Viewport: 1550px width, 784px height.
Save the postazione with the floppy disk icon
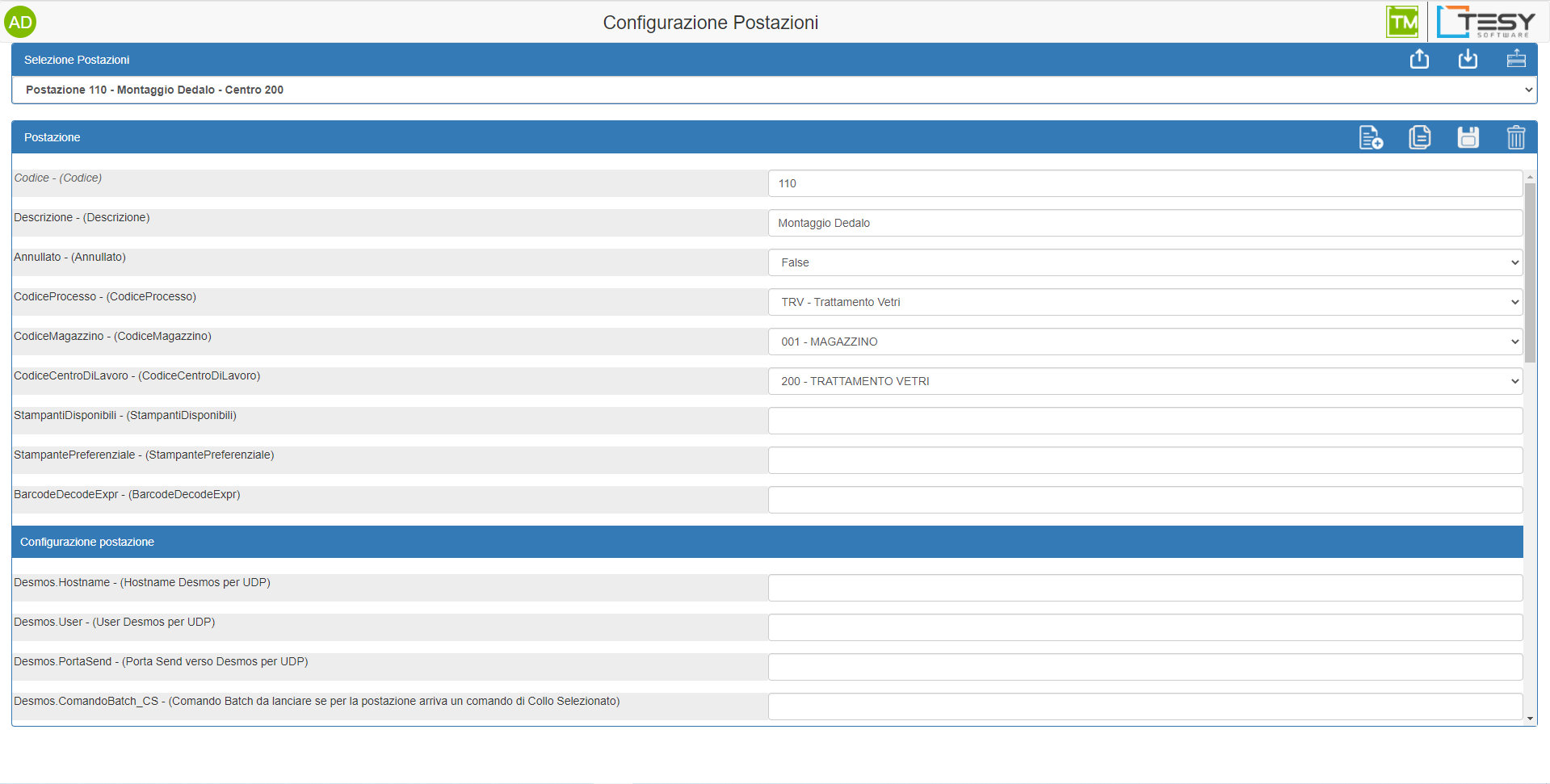[1468, 137]
